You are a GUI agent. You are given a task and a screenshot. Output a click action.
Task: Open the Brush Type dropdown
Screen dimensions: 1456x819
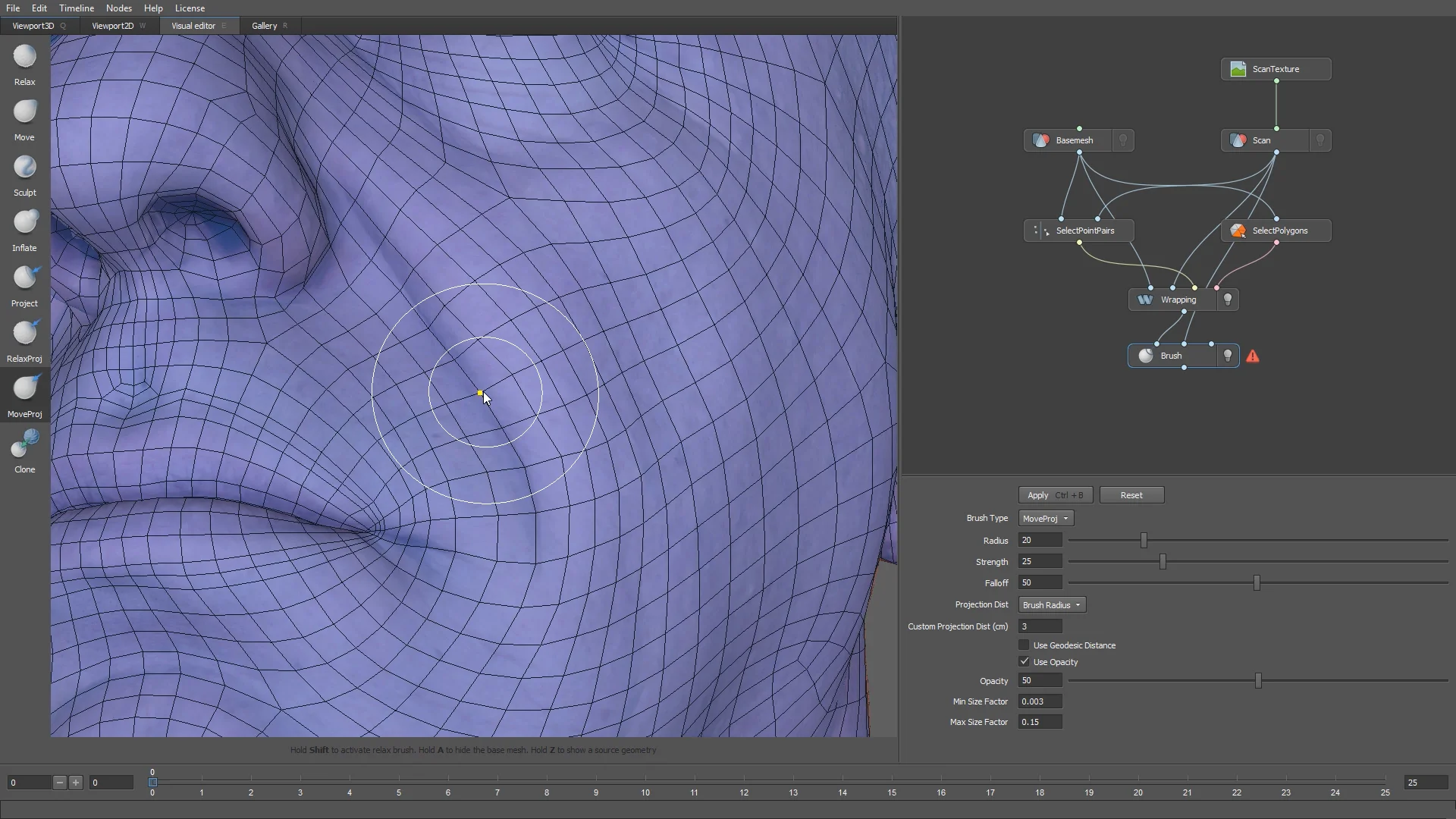pyautogui.click(x=1045, y=518)
